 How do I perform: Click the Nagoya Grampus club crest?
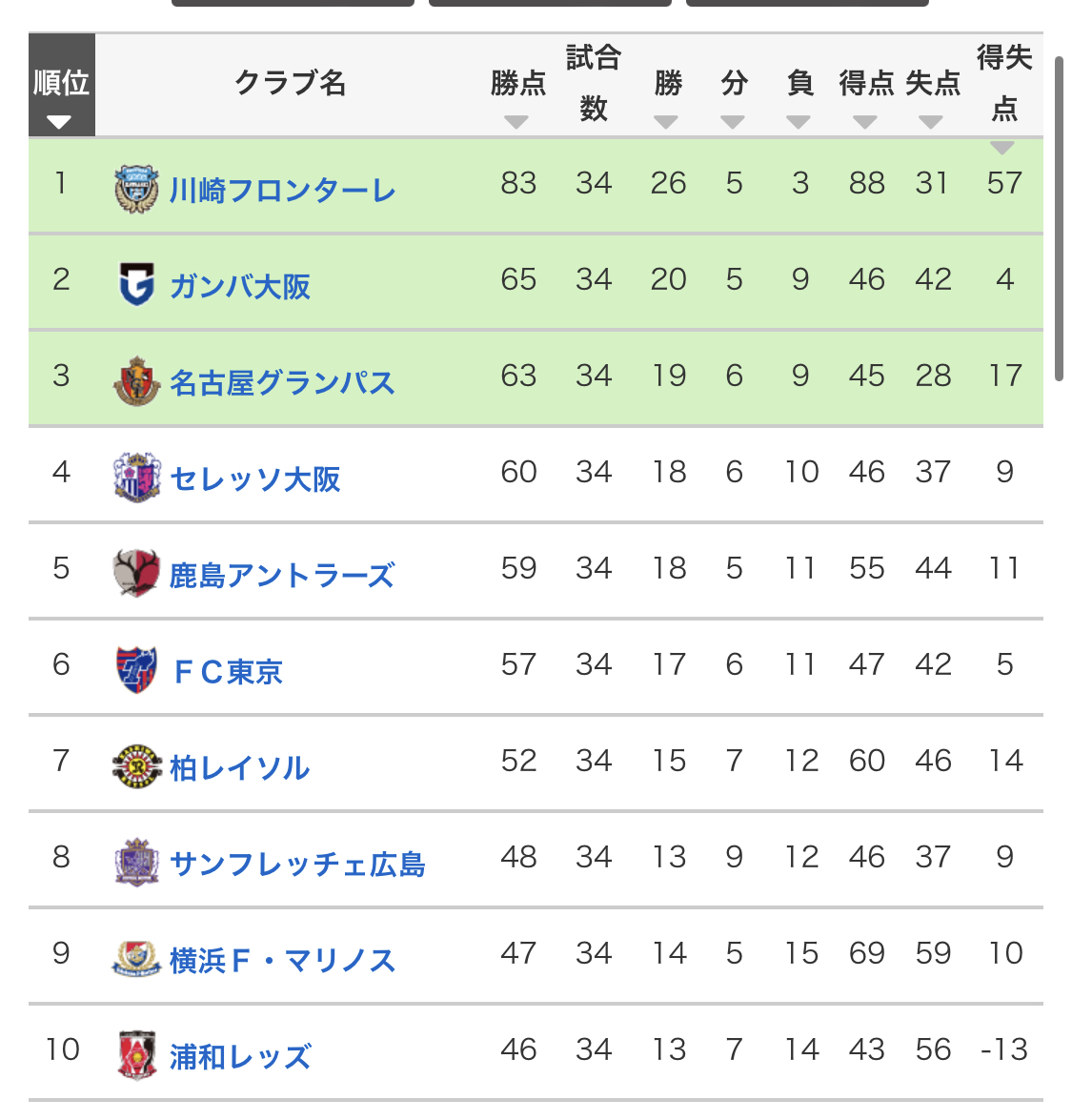(x=136, y=380)
